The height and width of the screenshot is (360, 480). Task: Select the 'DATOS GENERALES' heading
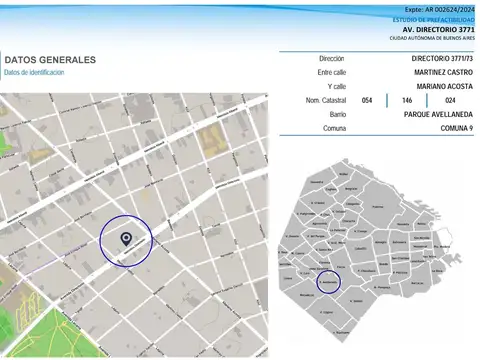point(50,60)
